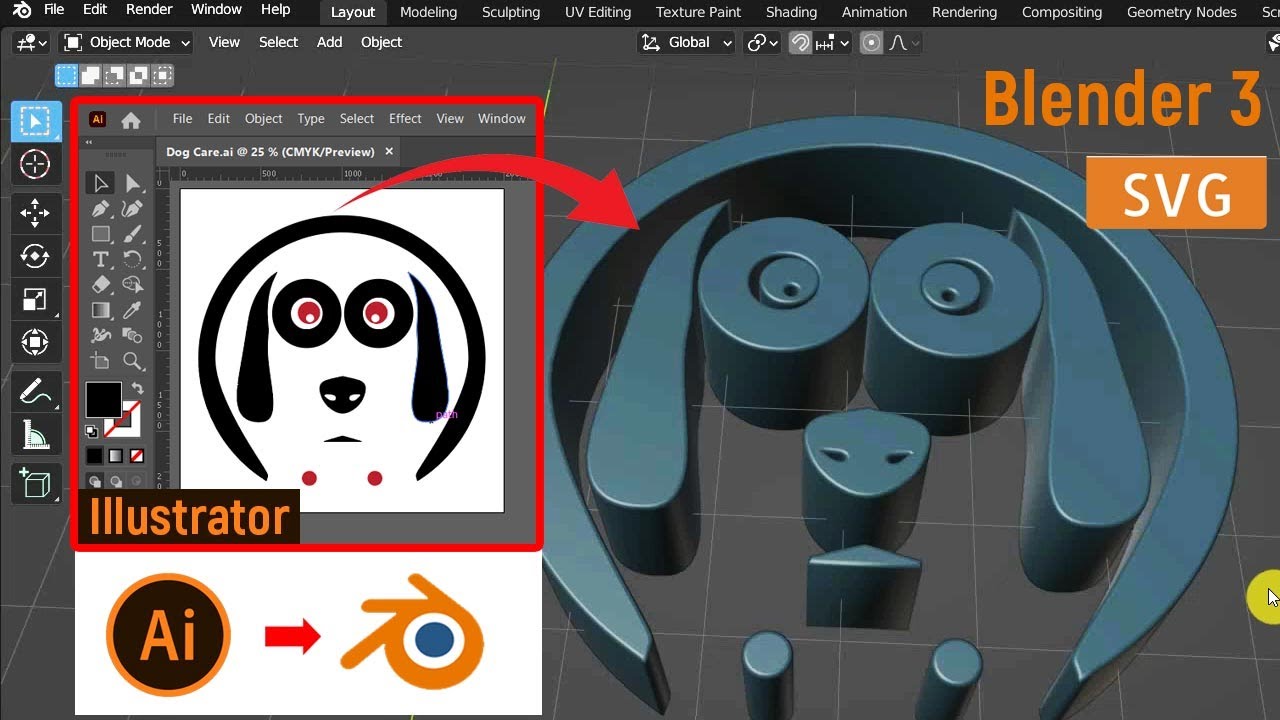Choose the extend selection mode
1280x720 pixels.
[90, 75]
